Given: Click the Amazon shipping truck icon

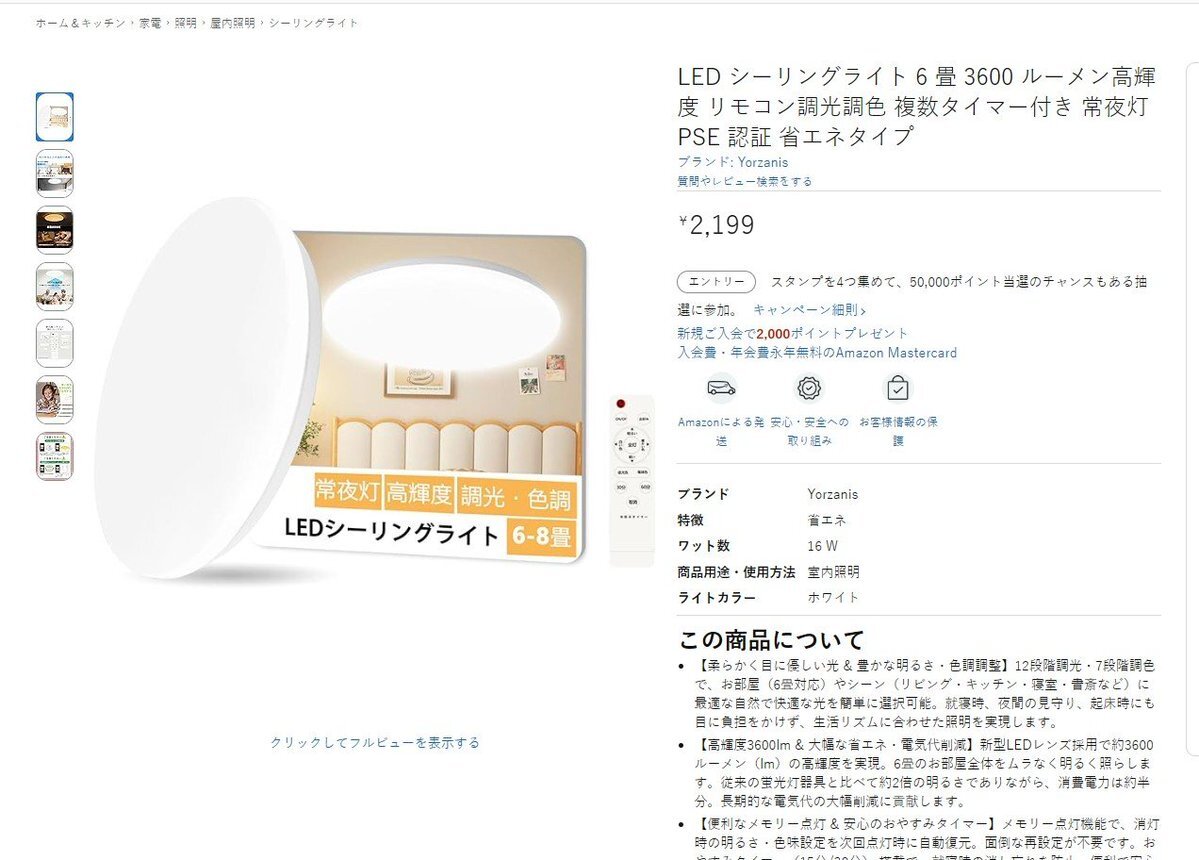Looking at the screenshot, I should click(721, 388).
